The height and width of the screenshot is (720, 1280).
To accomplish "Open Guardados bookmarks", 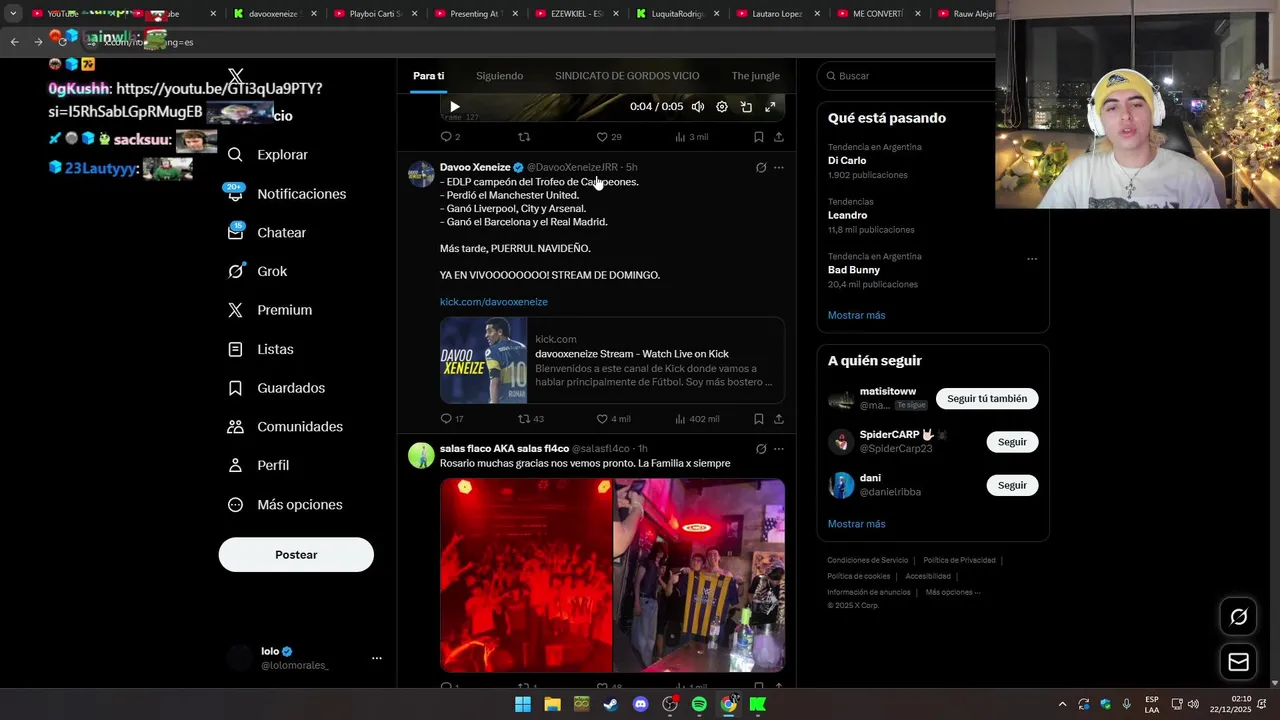I will pos(276,388).
